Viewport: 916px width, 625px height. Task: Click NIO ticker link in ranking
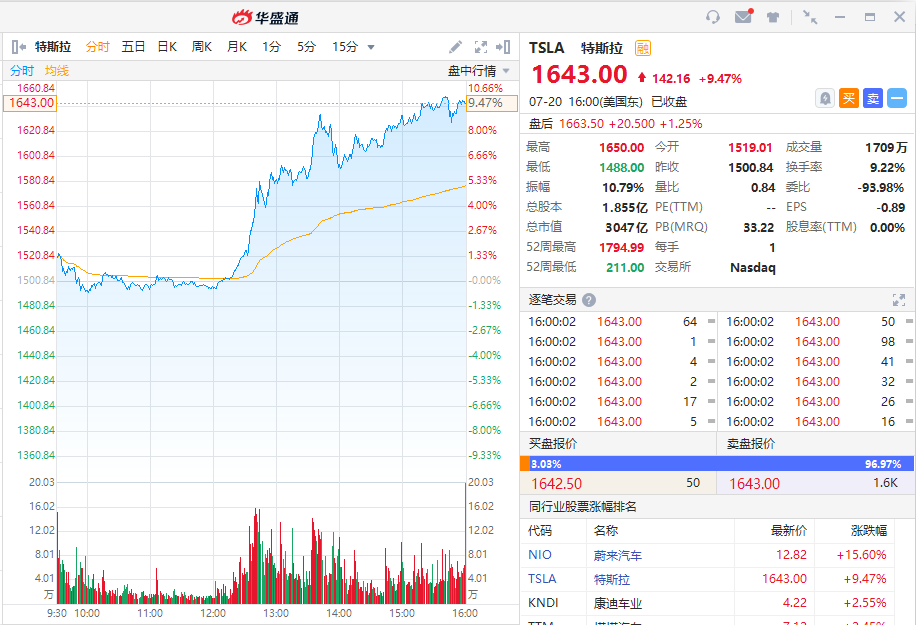click(x=540, y=555)
